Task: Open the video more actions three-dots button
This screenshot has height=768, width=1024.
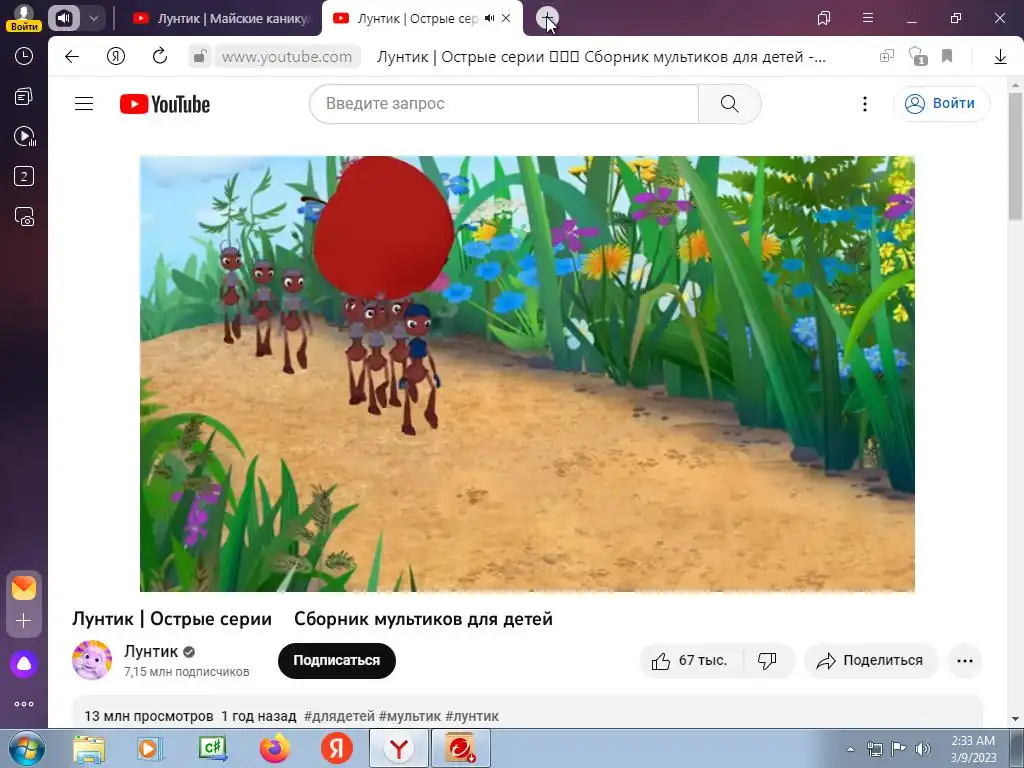Action: [965, 661]
